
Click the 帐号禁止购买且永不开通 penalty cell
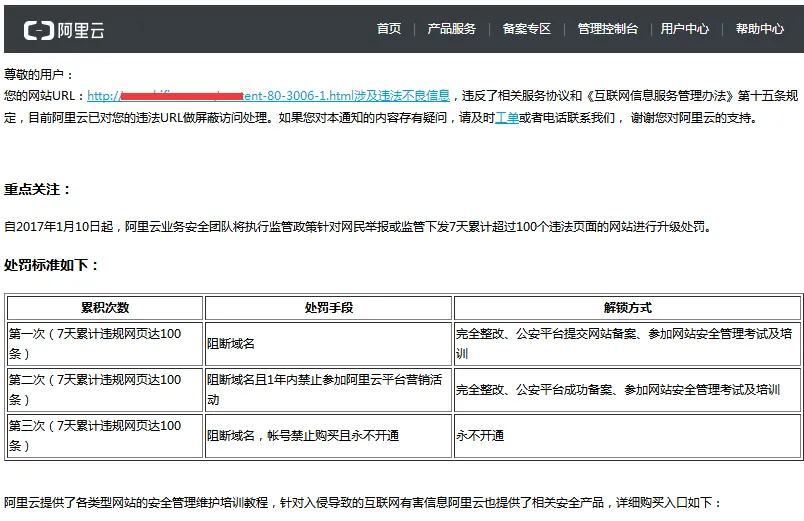(x=329, y=436)
